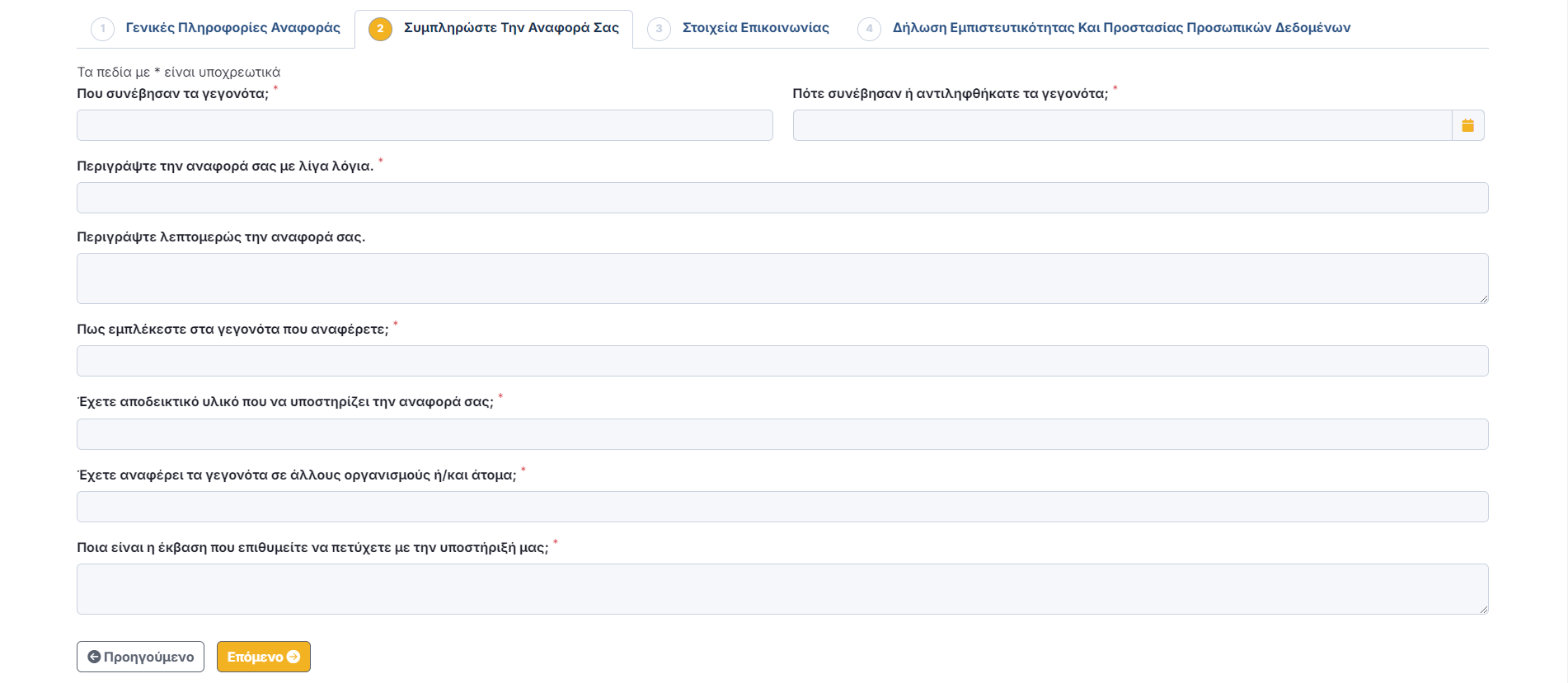Click the Επόμενο next button
This screenshot has height=683, width=1568.
coord(263,657)
